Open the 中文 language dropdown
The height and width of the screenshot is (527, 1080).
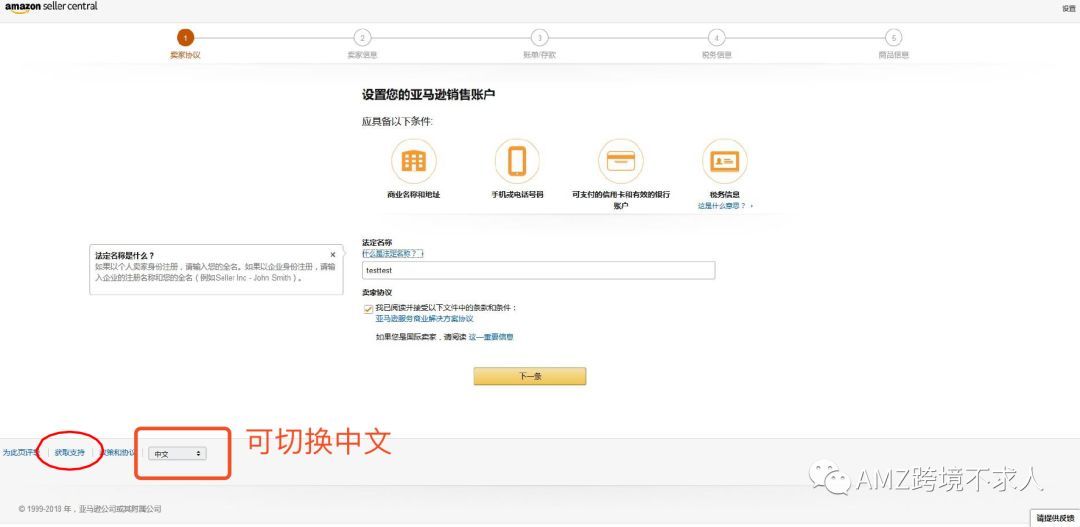[177, 454]
